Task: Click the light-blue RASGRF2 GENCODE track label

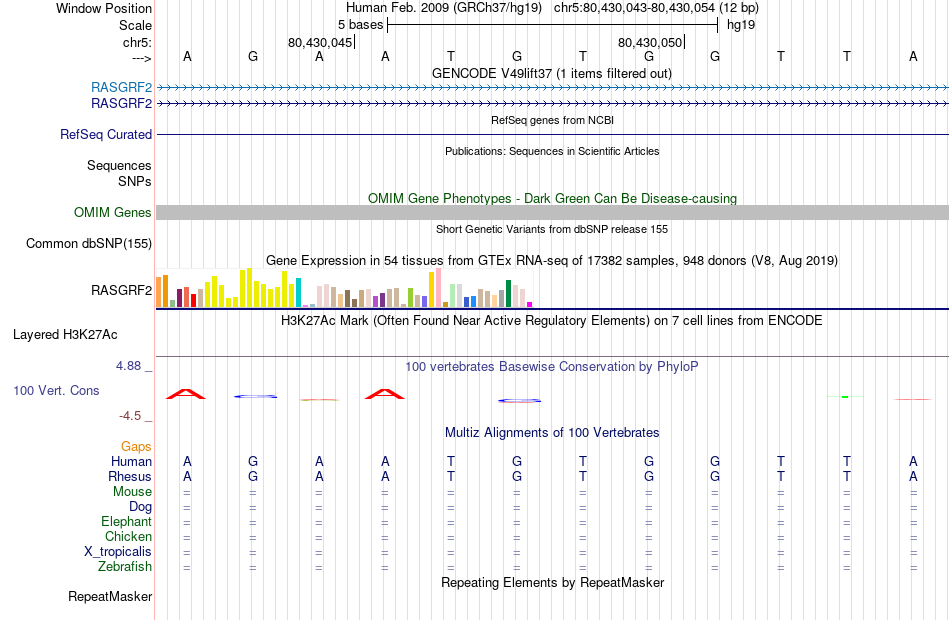Action: (121, 87)
